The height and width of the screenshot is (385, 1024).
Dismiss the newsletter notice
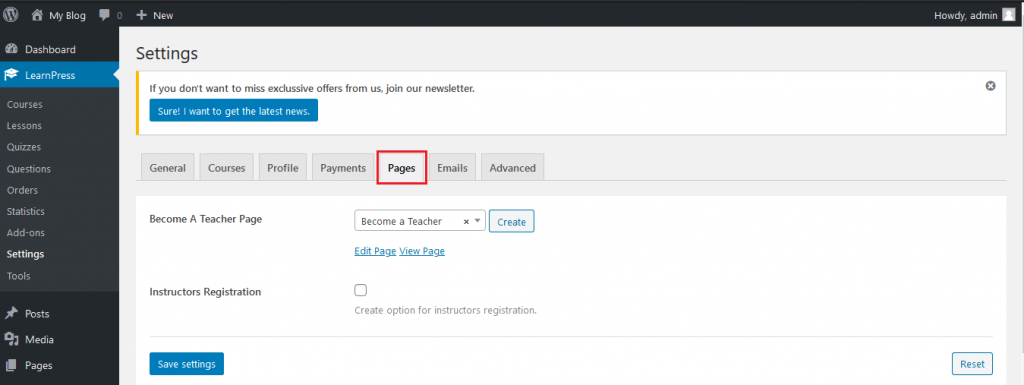[x=990, y=85]
